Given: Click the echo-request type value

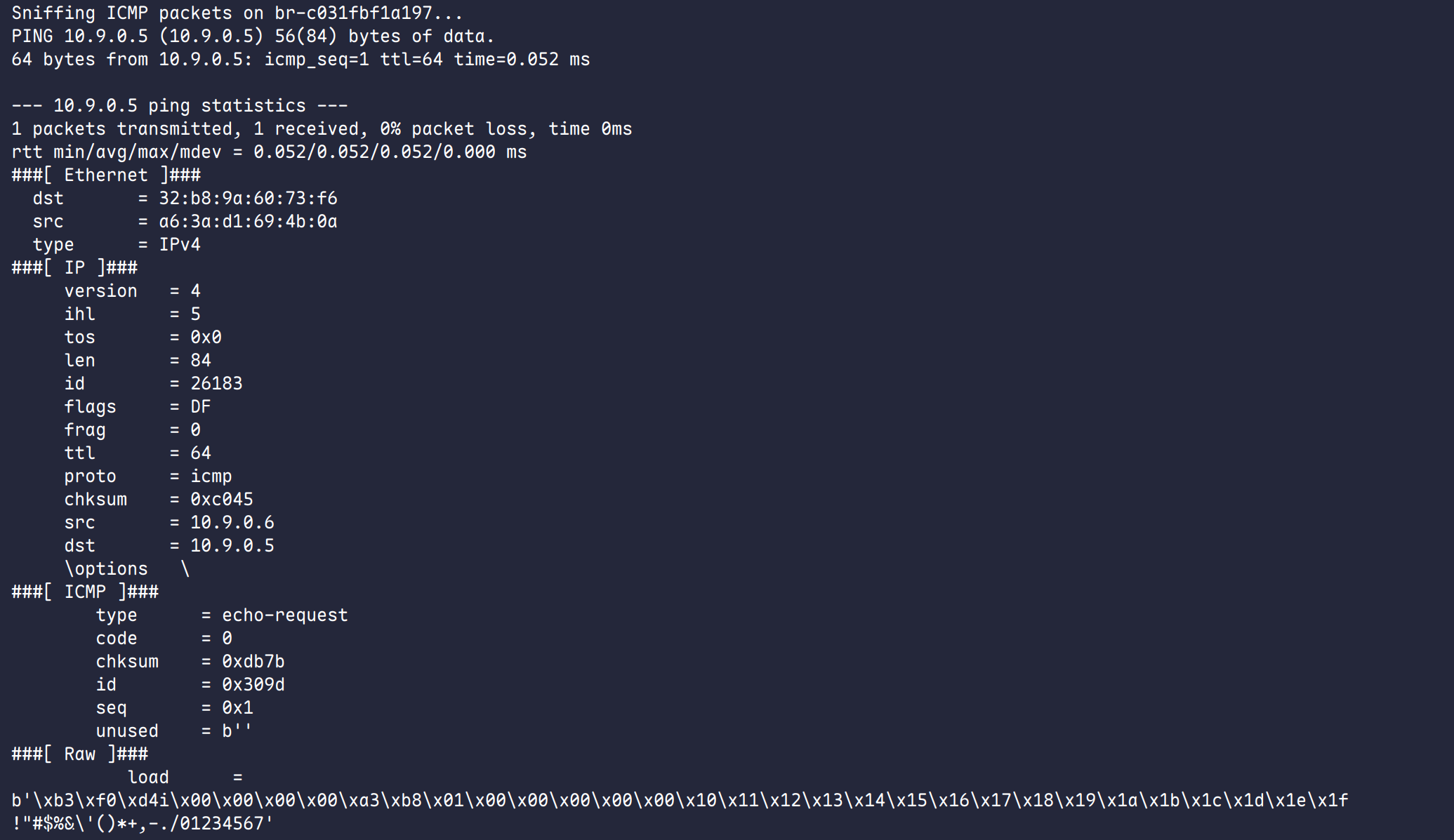Looking at the screenshot, I should [x=284, y=615].
